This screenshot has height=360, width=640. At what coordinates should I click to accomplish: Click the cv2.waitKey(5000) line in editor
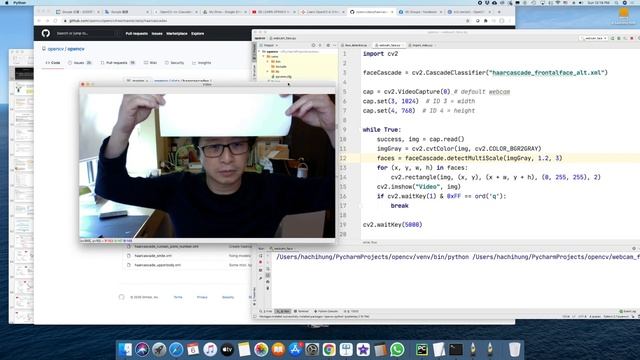click(x=393, y=225)
